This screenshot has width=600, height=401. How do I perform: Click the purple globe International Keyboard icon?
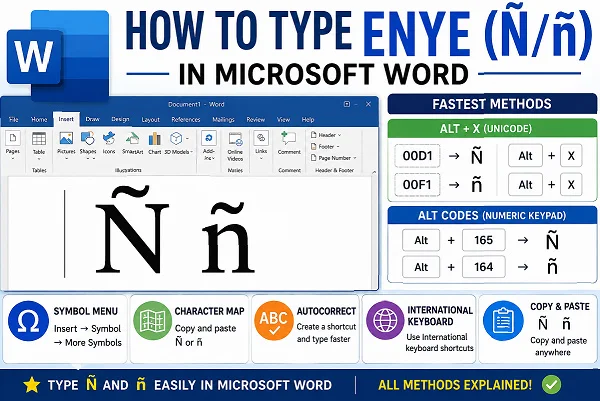385,320
